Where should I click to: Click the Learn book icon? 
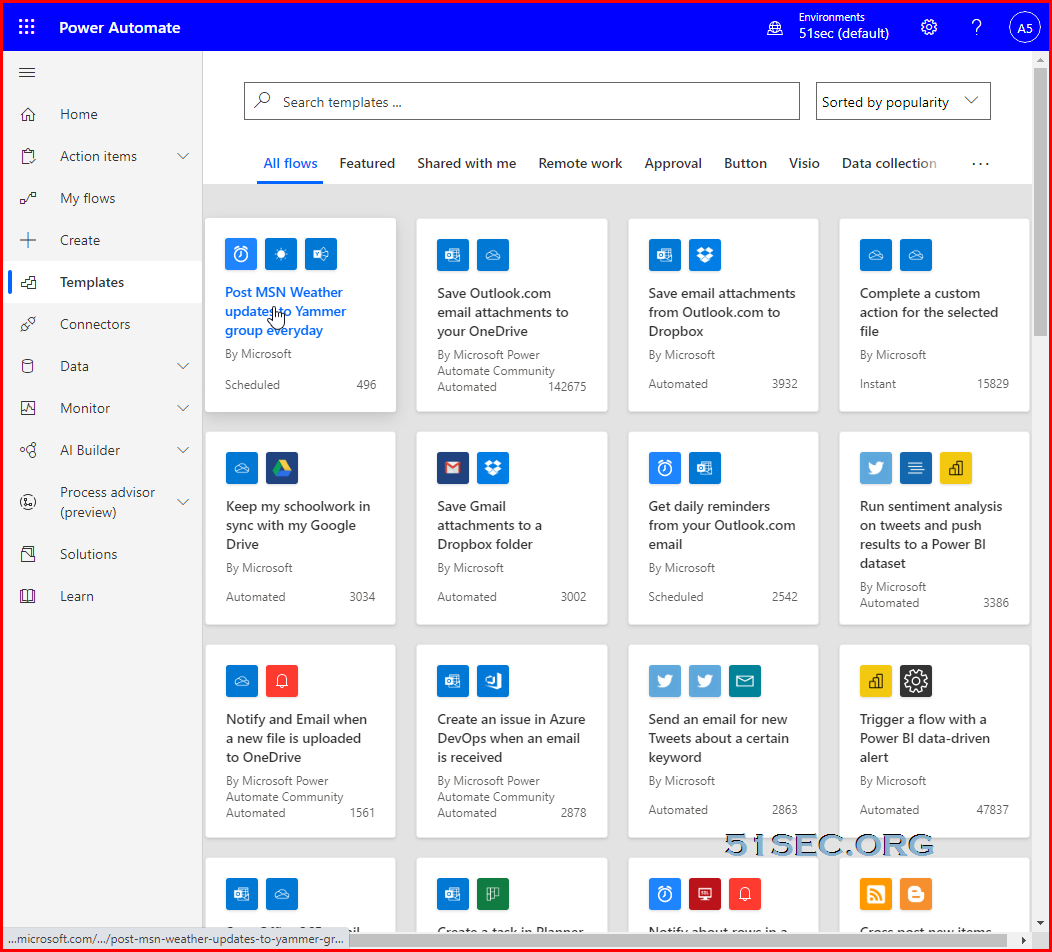pyautogui.click(x=28, y=596)
